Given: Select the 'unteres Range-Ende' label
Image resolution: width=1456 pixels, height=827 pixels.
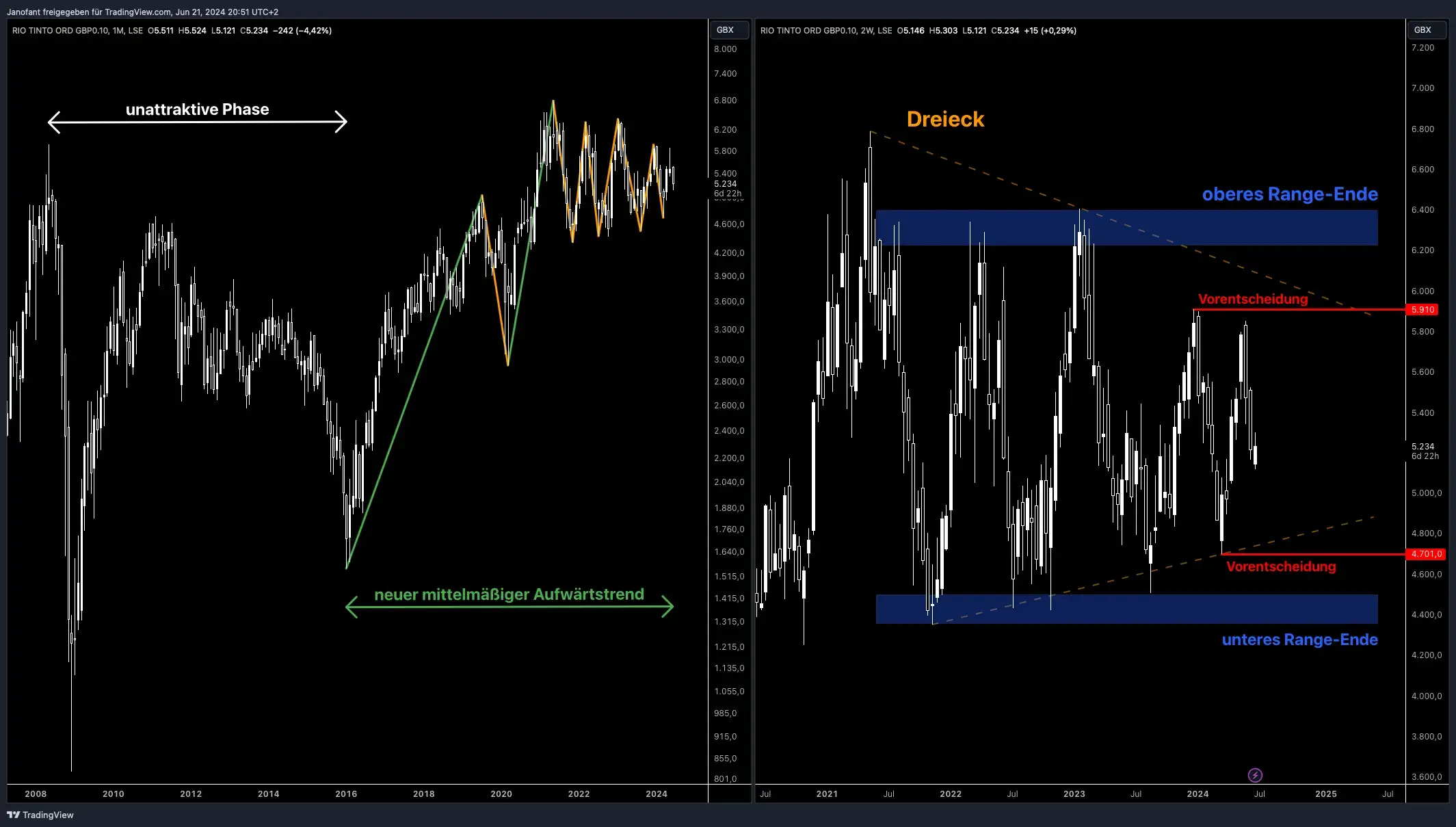Looking at the screenshot, I should pos(1299,640).
